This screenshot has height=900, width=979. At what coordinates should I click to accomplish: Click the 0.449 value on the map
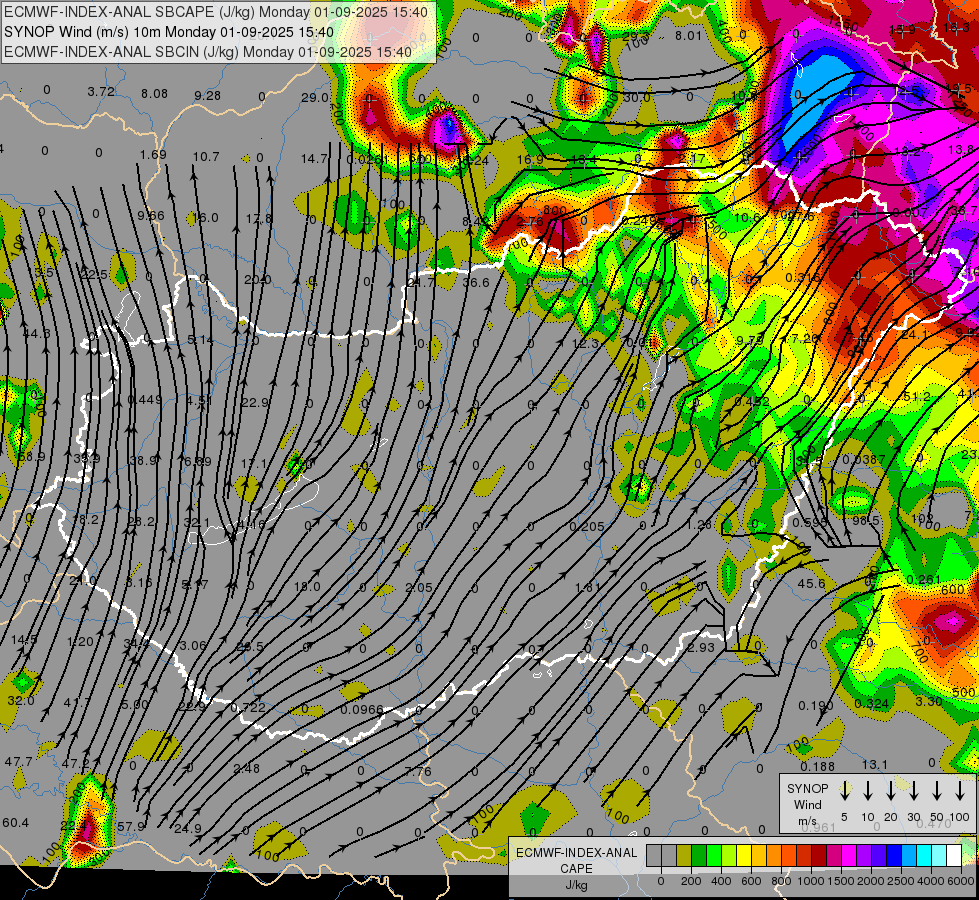pyautogui.click(x=145, y=400)
